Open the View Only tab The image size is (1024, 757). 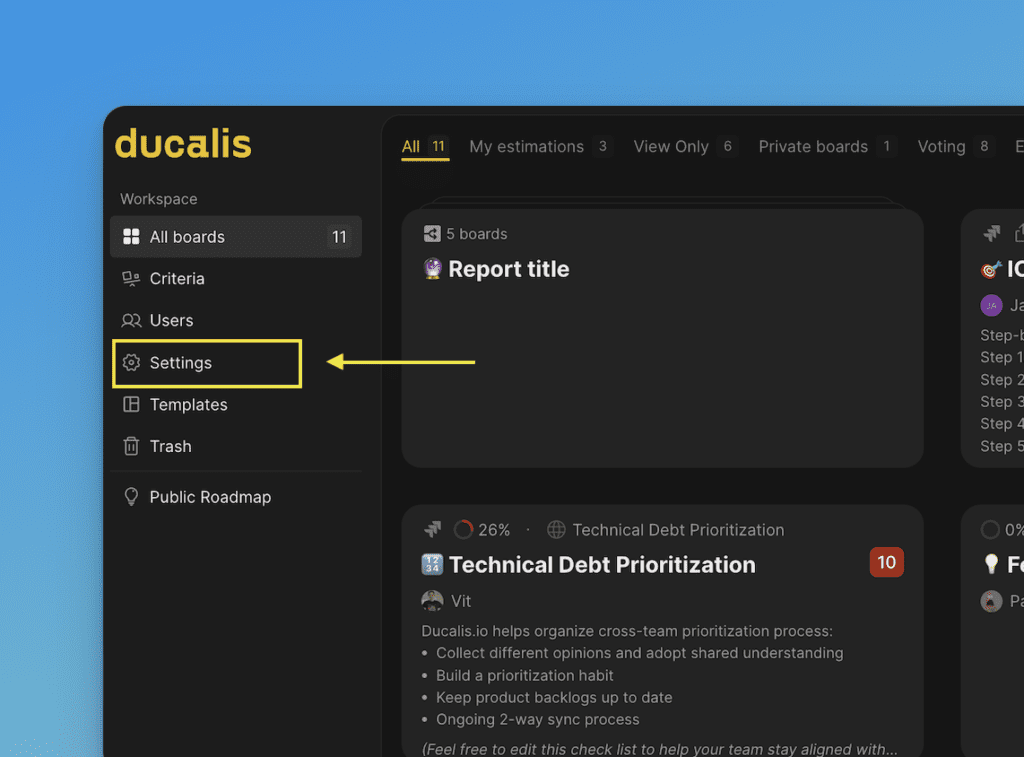point(670,147)
